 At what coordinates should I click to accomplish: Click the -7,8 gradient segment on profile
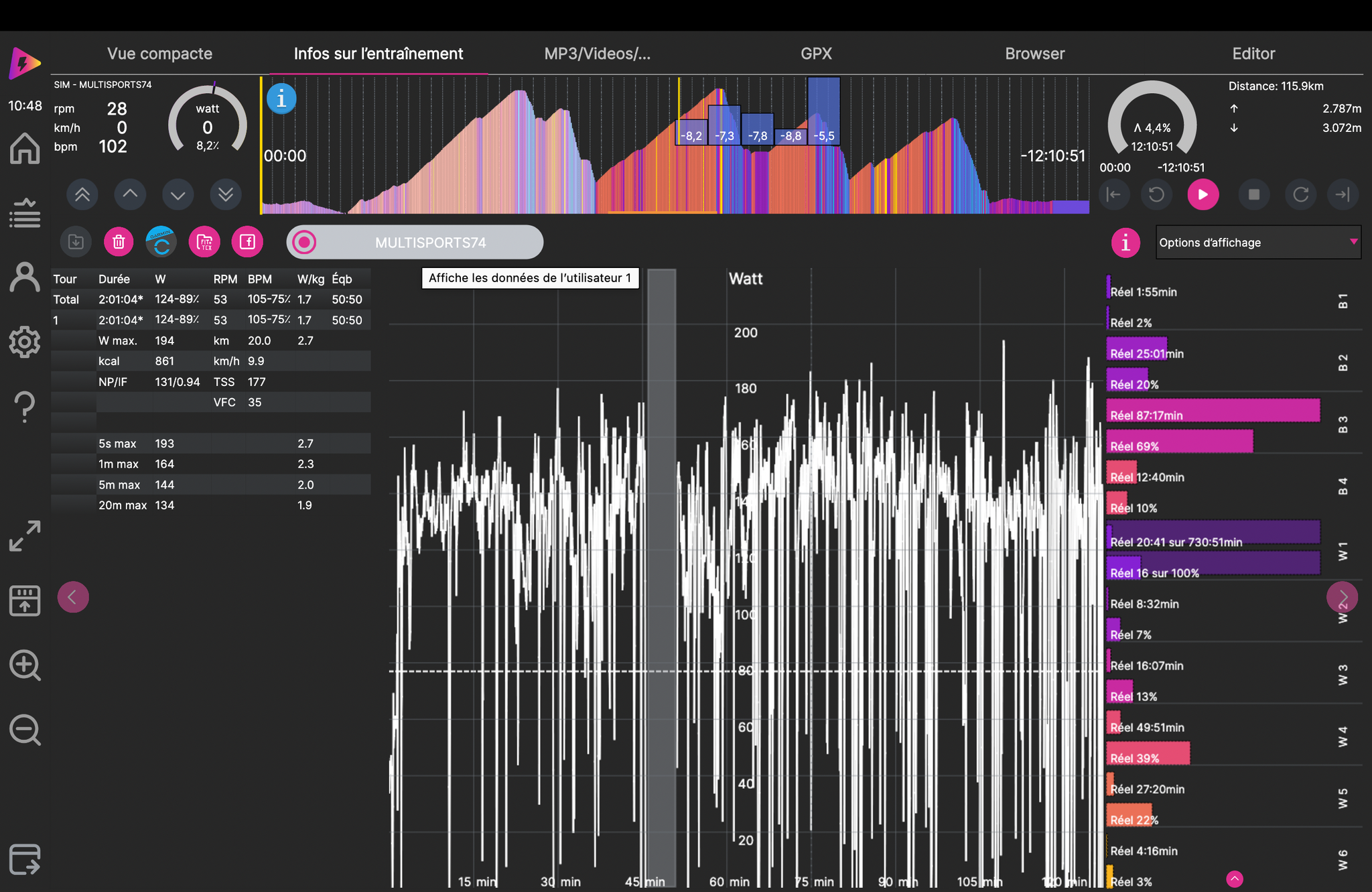click(x=758, y=135)
